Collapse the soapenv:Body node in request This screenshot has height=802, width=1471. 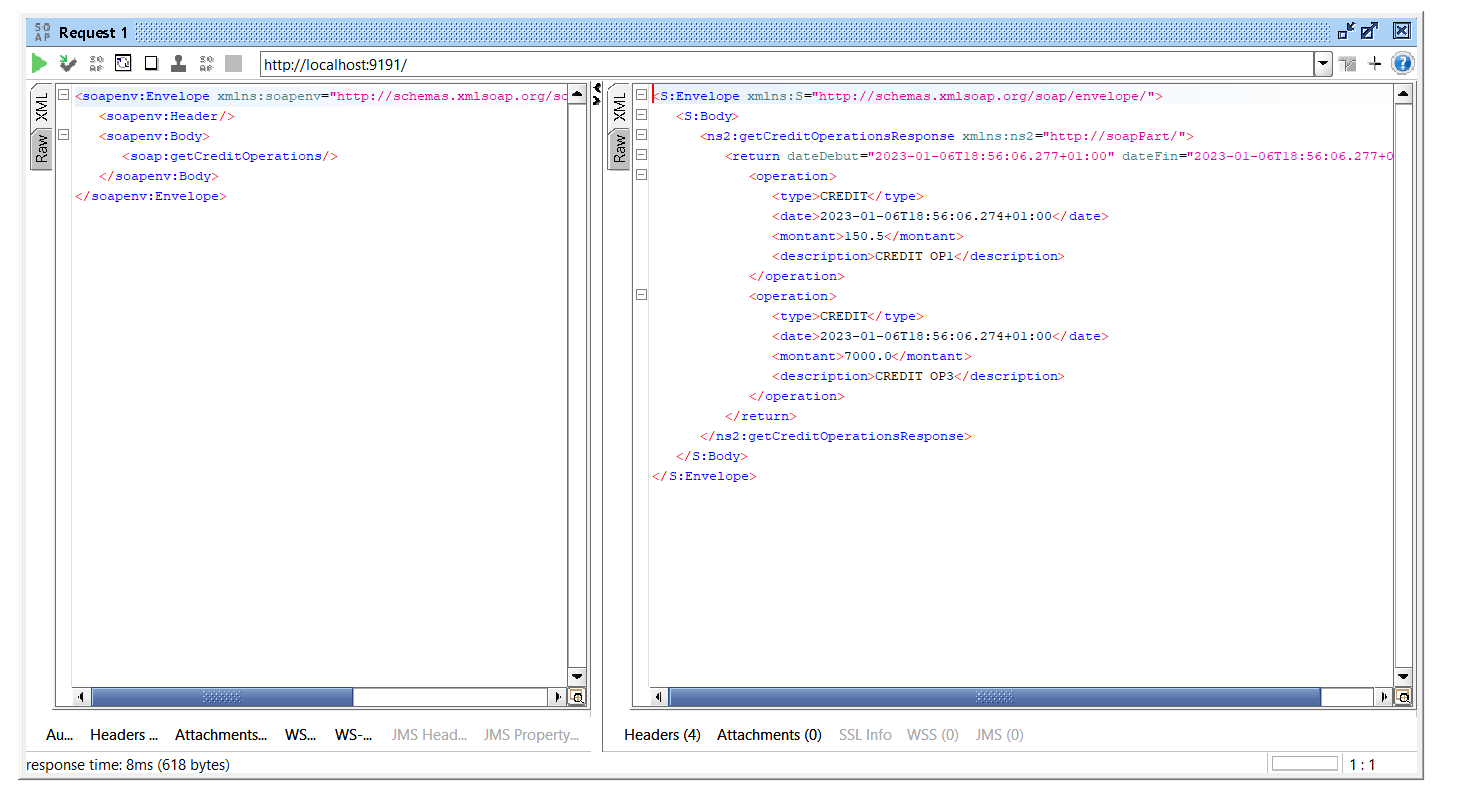pyautogui.click(x=63, y=136)
